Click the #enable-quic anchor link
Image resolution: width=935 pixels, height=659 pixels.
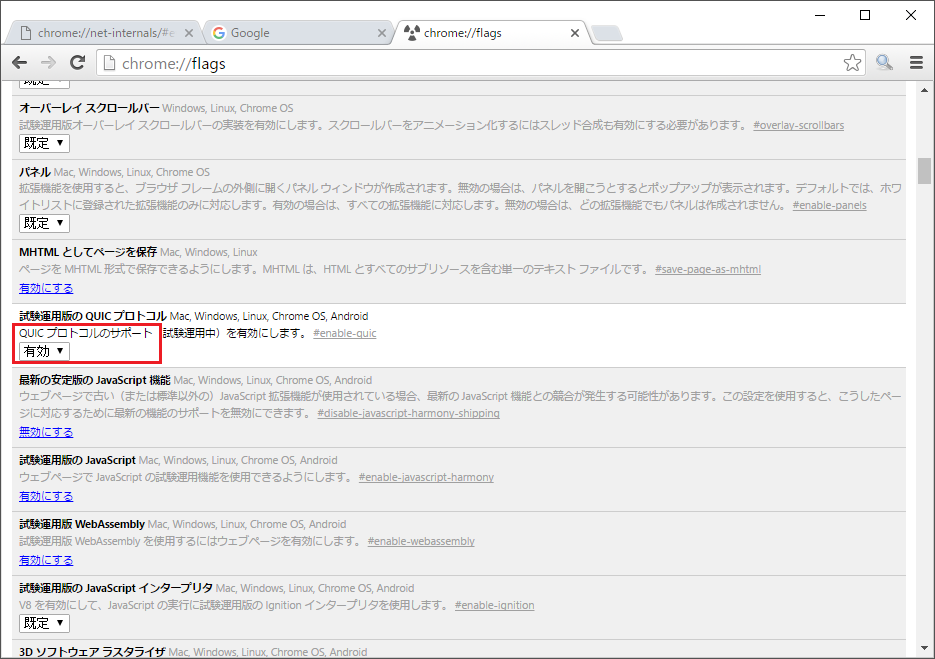[x=344, y=333]
